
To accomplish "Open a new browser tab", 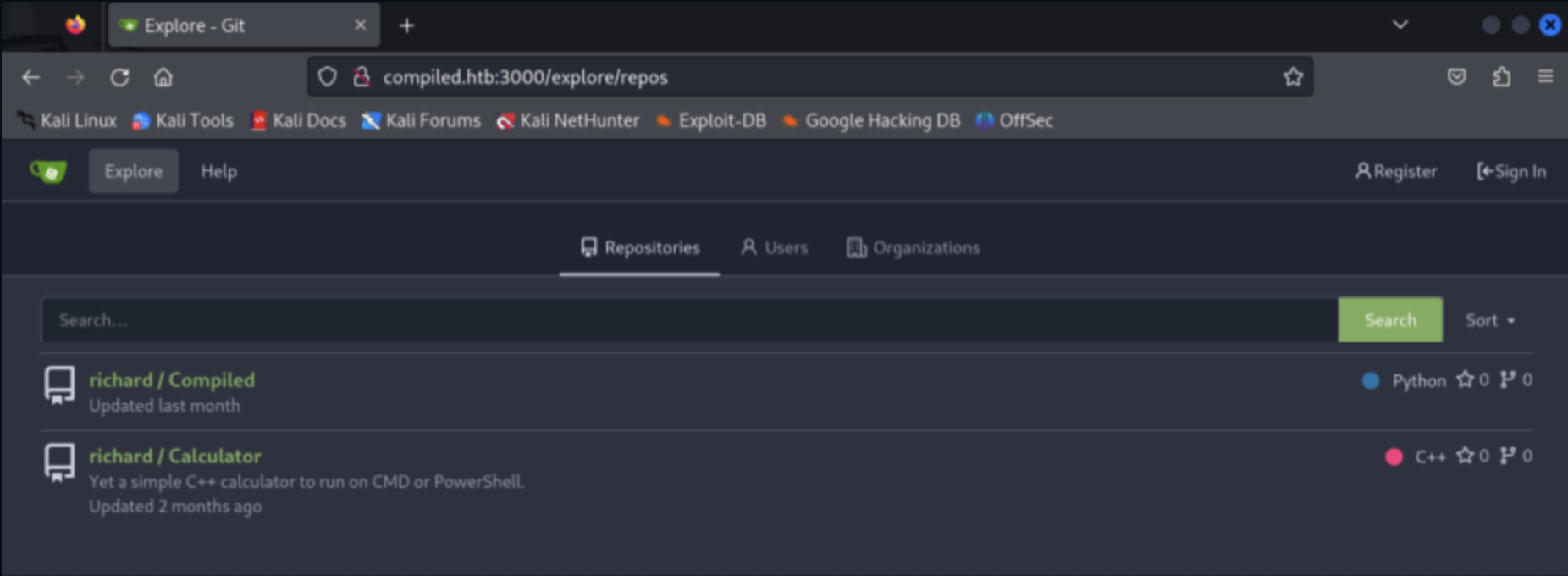I will (x=406, y=25).
